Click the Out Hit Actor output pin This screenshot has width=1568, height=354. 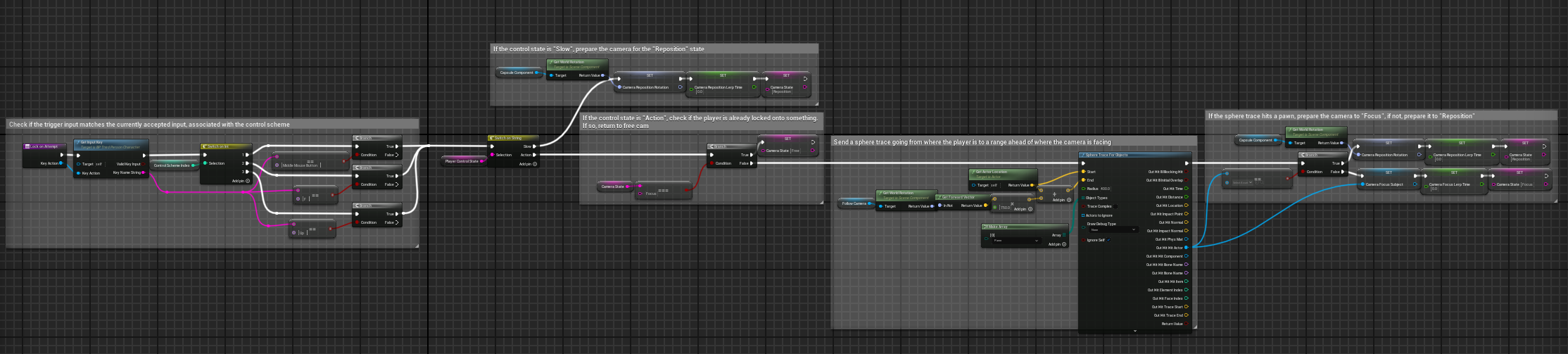(1186, 248)
